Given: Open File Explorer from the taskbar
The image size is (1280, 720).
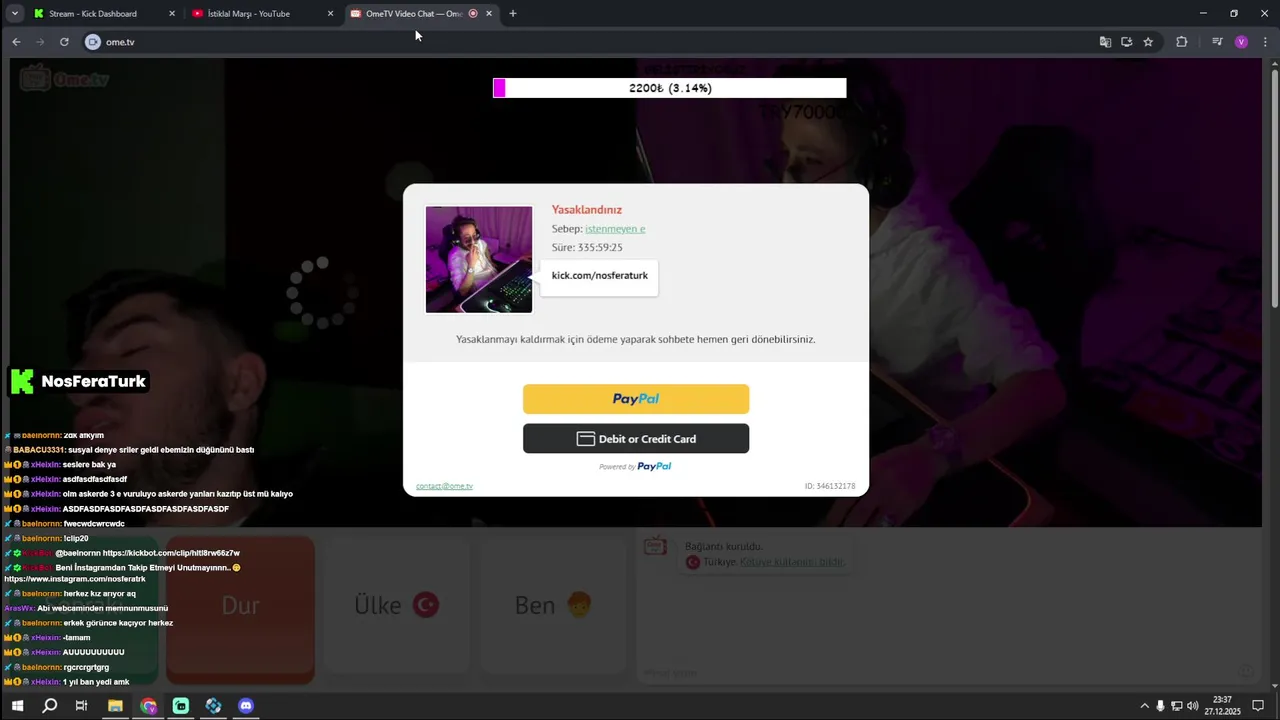Looking at the screenshot, I should pos(115,706).
